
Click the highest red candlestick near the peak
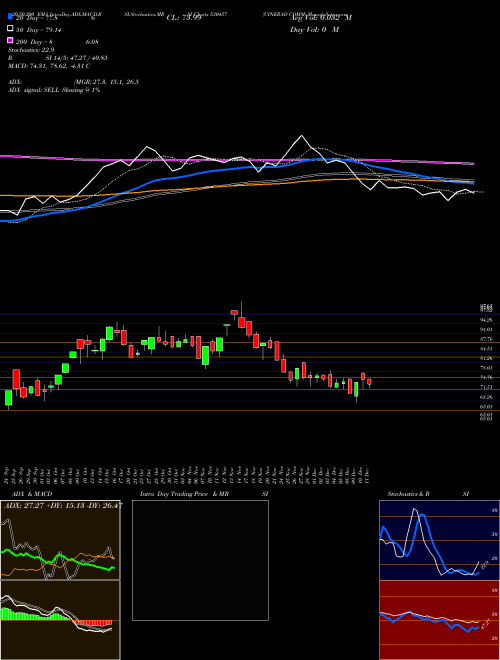tap(234, 312)
